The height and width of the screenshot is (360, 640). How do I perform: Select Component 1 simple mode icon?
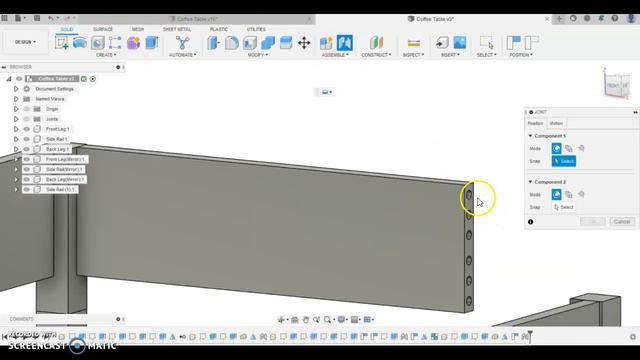coord(556,148)
